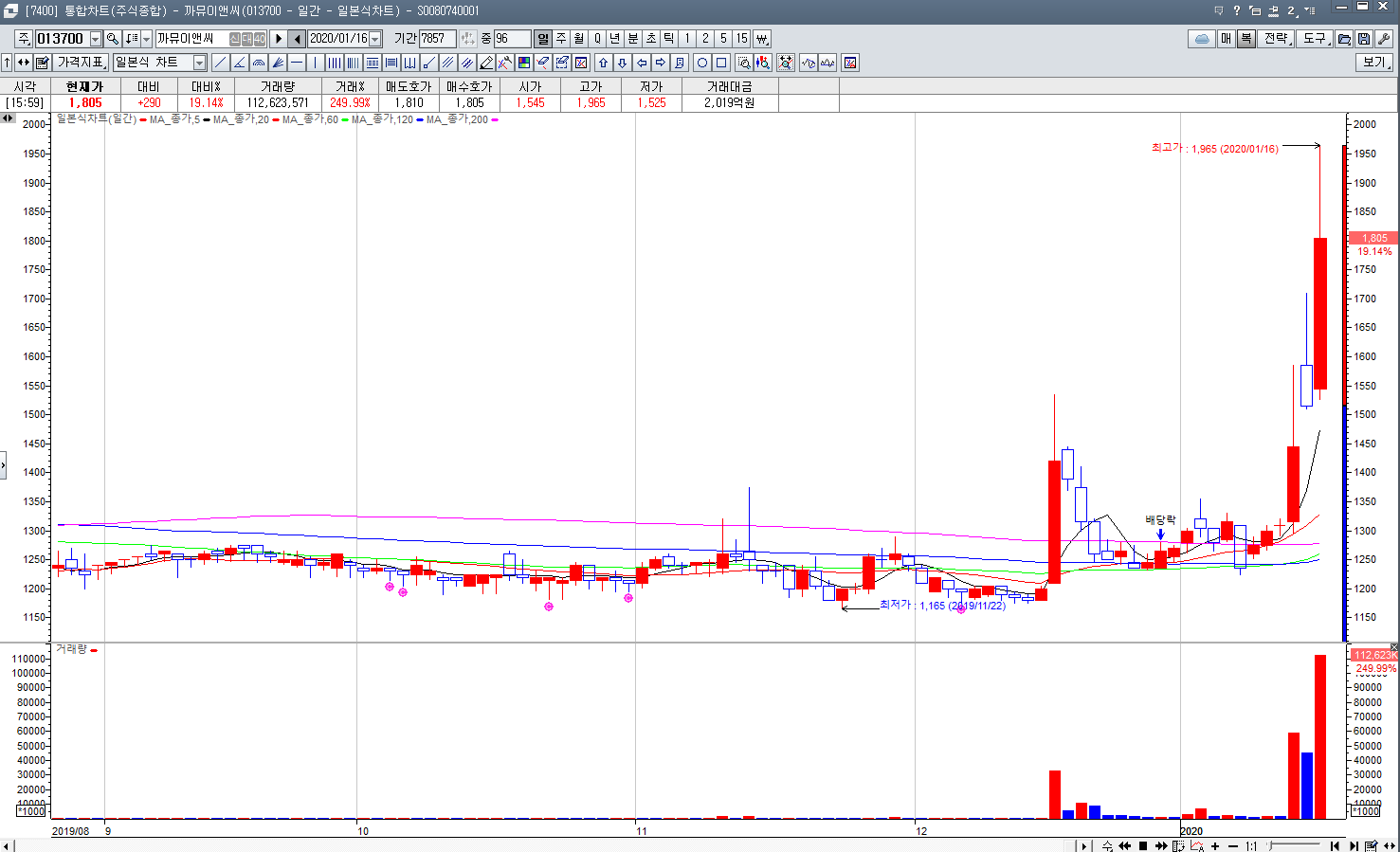Click the down arrow marker tool
1400x852 pixels.
(x=622, y=63)
